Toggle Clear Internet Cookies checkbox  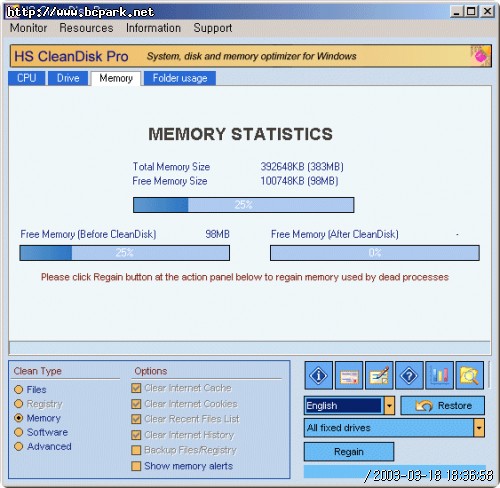point(136,404)
